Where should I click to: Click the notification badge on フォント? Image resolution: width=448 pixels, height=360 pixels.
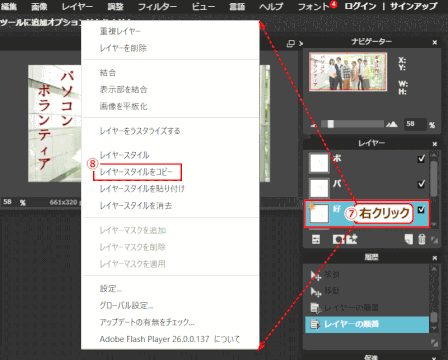click(x=334, y=4)
